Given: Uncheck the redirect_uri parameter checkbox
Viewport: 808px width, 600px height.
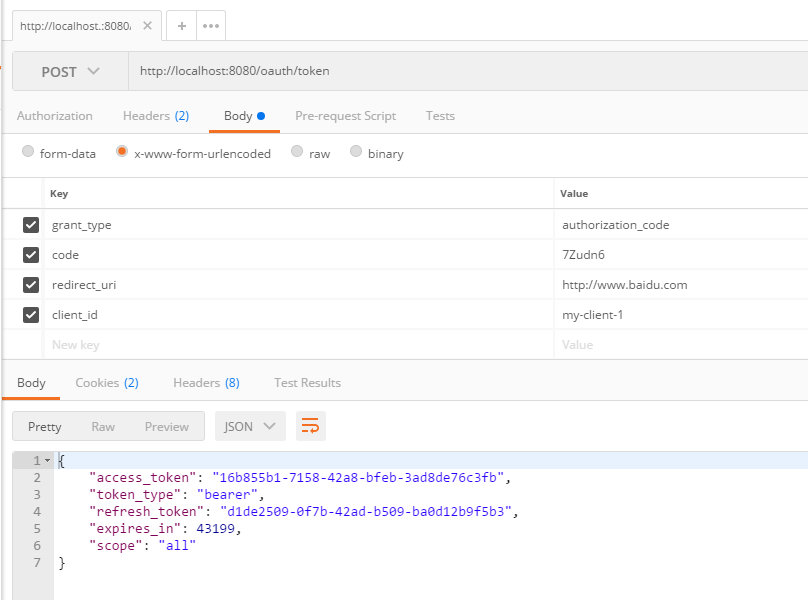Looking at the screenshot, I should [x=31, y=285].
